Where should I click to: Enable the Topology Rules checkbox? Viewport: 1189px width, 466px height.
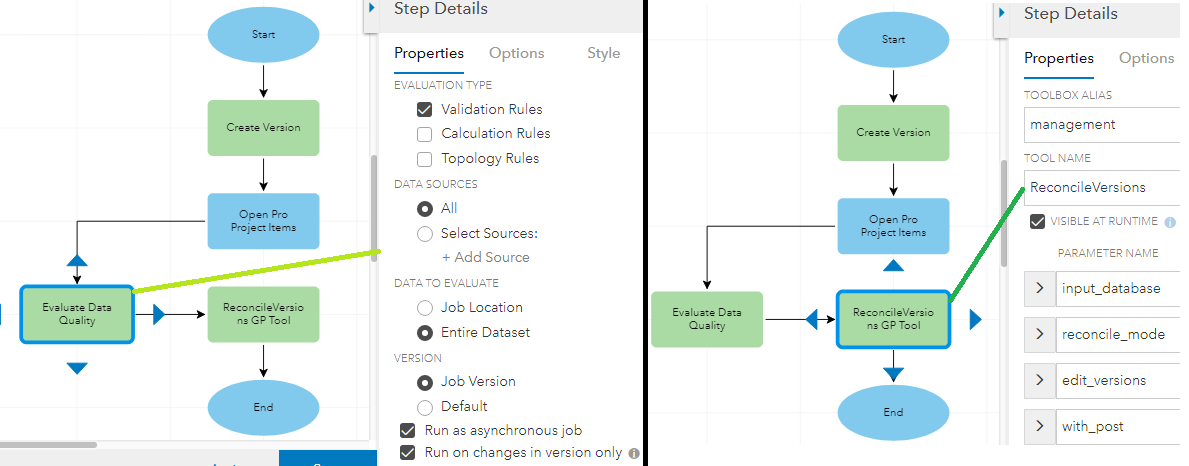click(424, 158)
